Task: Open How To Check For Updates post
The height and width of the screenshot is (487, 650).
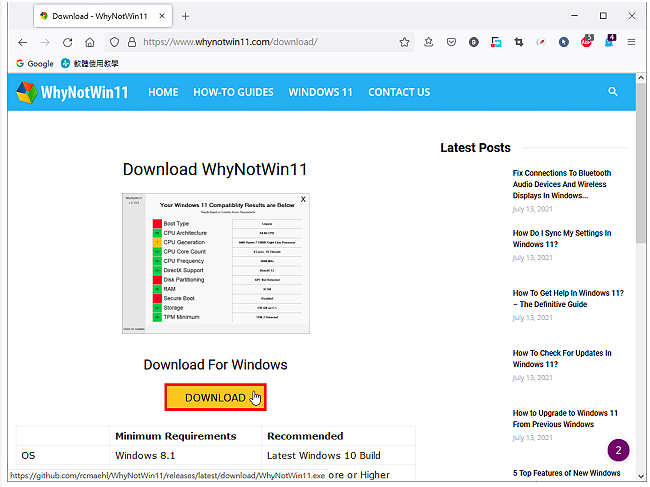Action: (562, 359)
